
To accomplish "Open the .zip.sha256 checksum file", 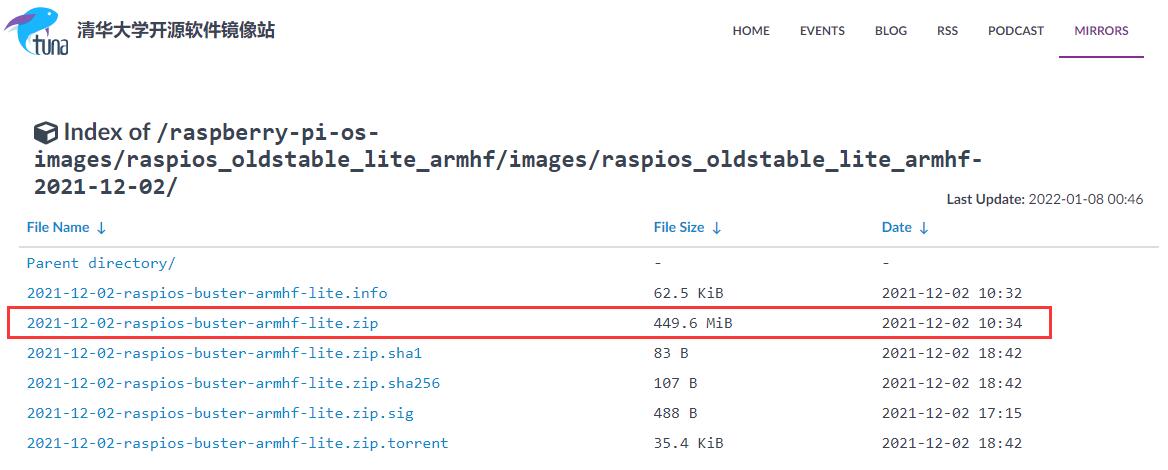I will 233,383.
